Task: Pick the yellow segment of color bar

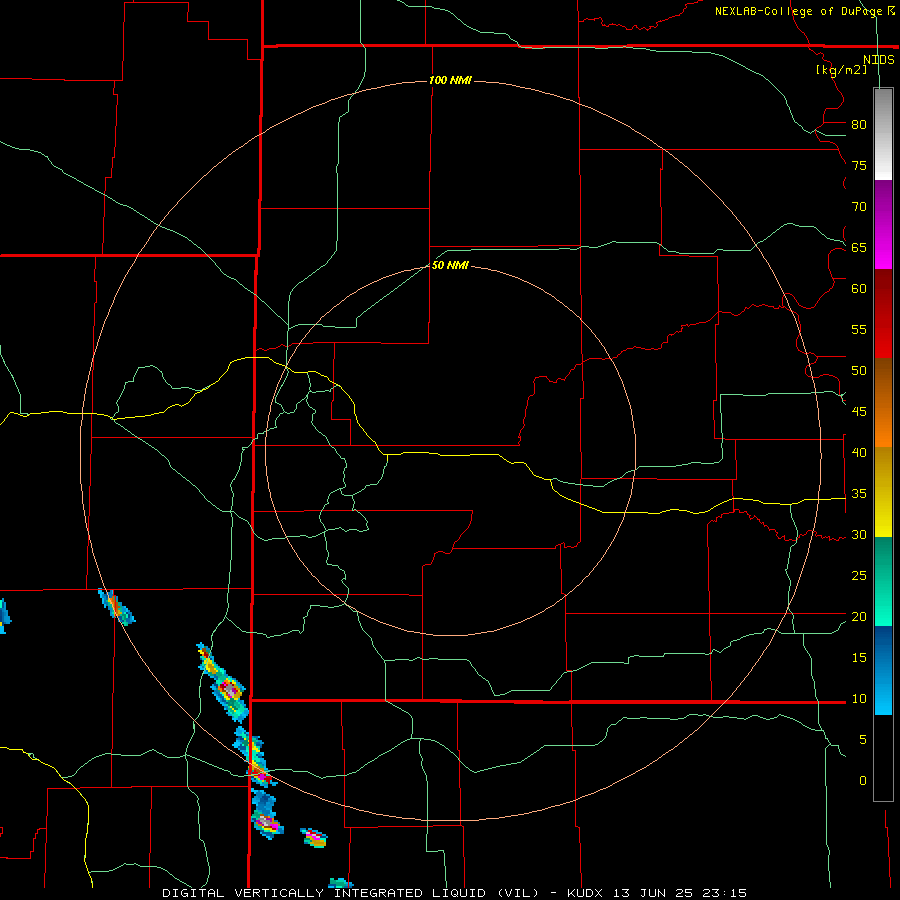Action: point(883,492)
